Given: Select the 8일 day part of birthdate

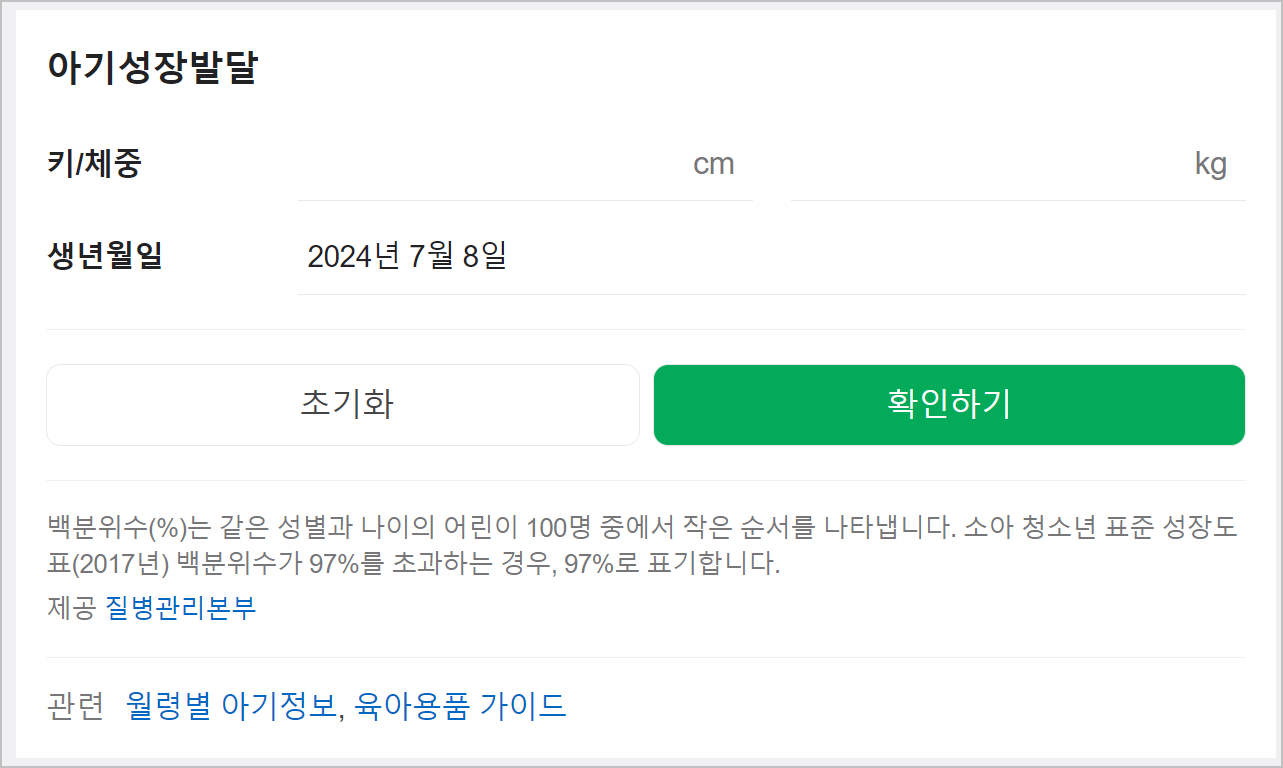Looking at the screenshot, I should (485, 257).
